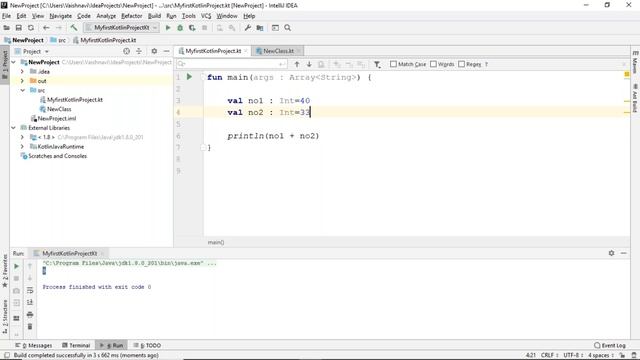Image resolution: width=640 pixels, height=360 pixels.
Task: Expand the < 1.8 > JDK node
Action: (x=22, y=137)
